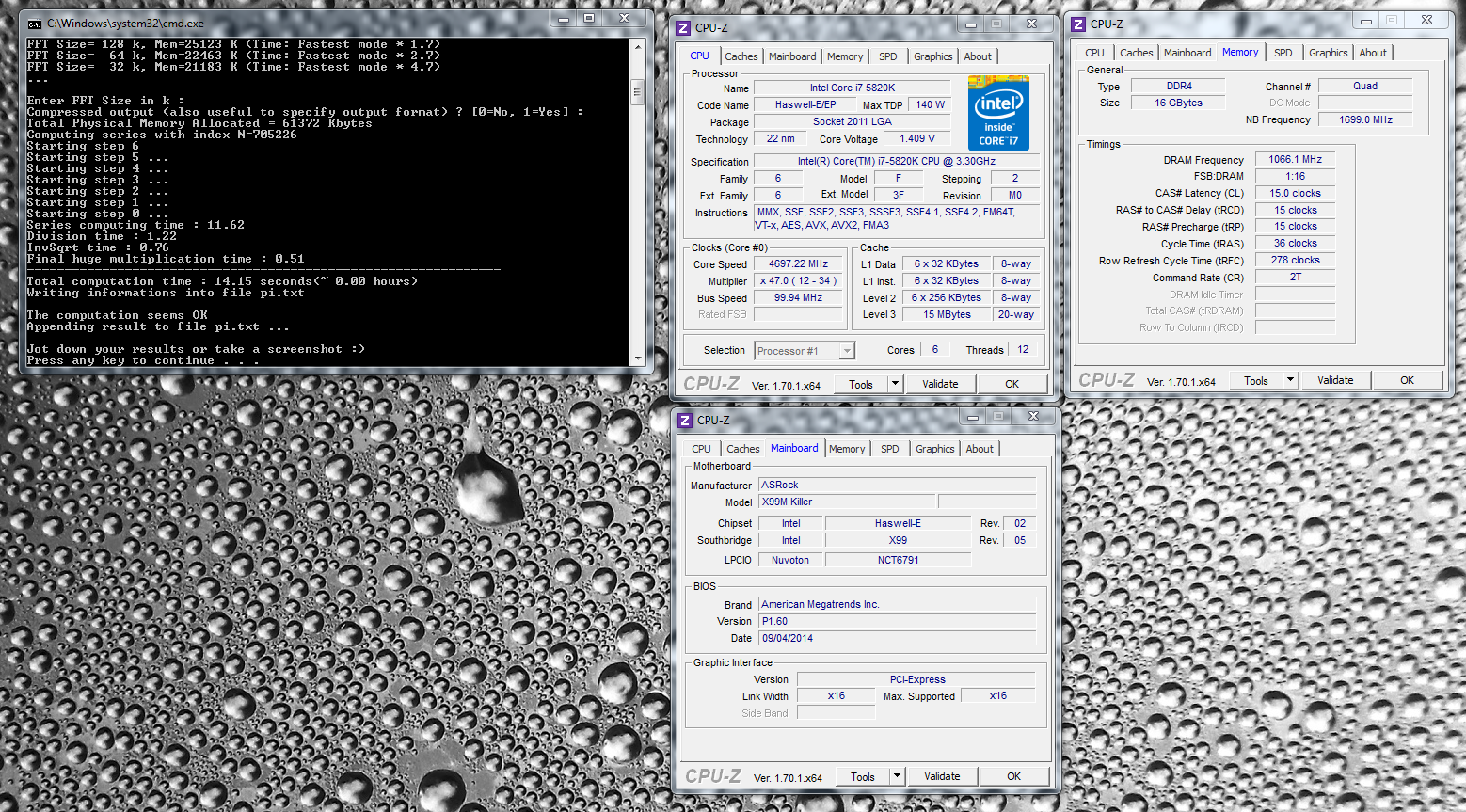
Task: Click Tools button in Memory CPU-Z window
Action: point(1255,380)
